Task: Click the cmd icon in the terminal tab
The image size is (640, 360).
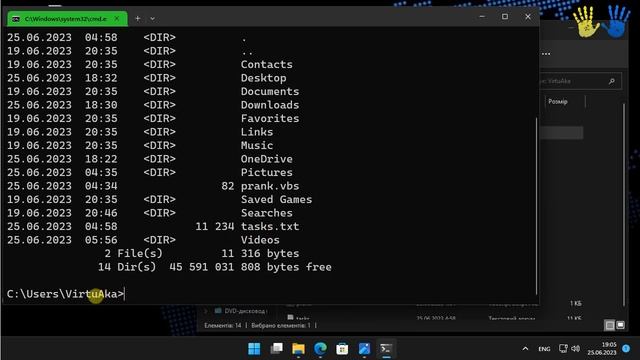Action: pyautogui.click(x=16, y=19)
